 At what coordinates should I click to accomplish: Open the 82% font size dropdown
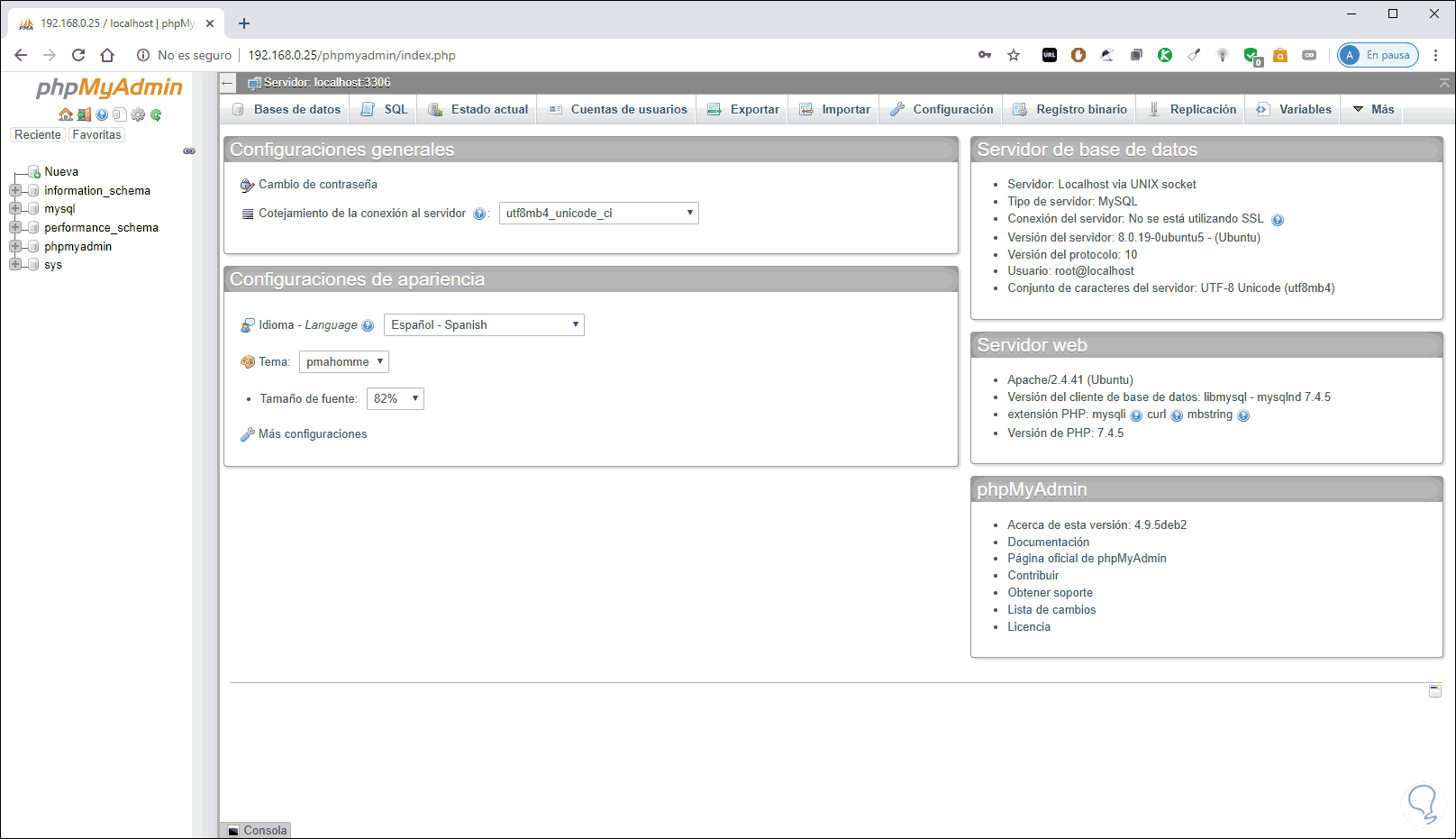coord(396,398)
